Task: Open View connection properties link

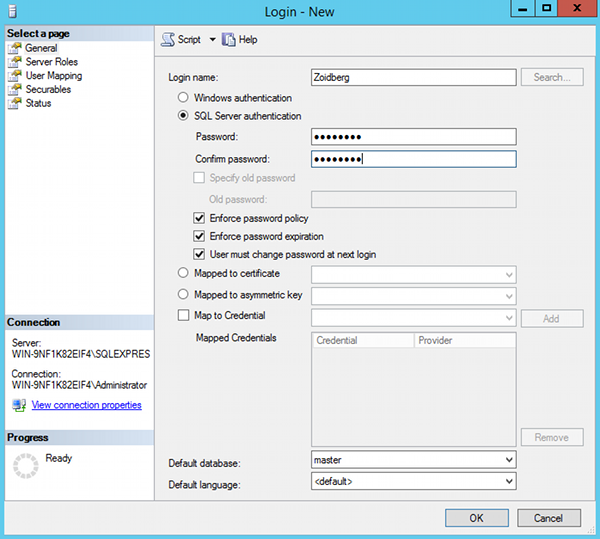Action: (86, 405)
